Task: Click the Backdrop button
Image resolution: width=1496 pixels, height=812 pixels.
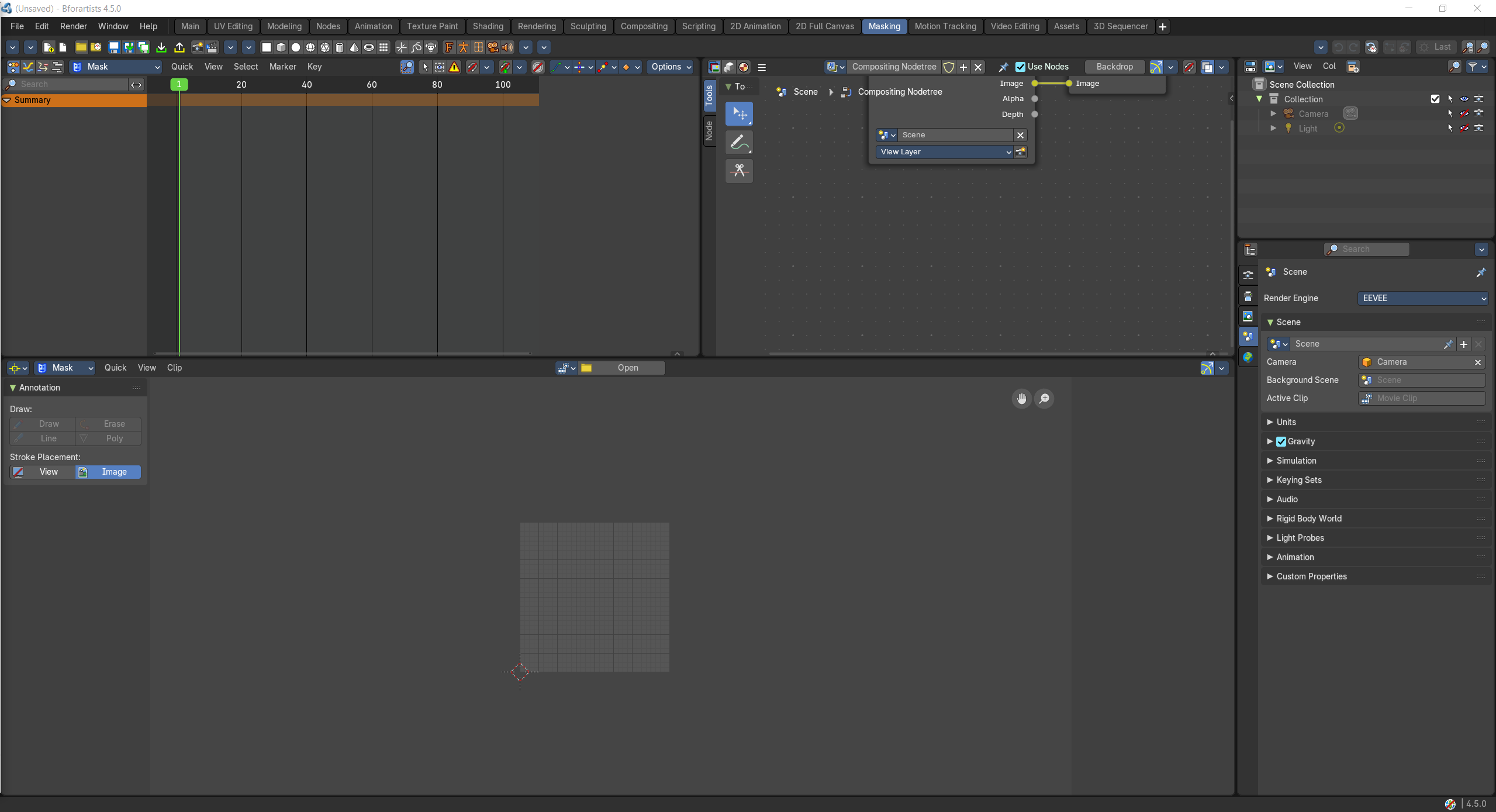Action: [x=1114, y=67]
